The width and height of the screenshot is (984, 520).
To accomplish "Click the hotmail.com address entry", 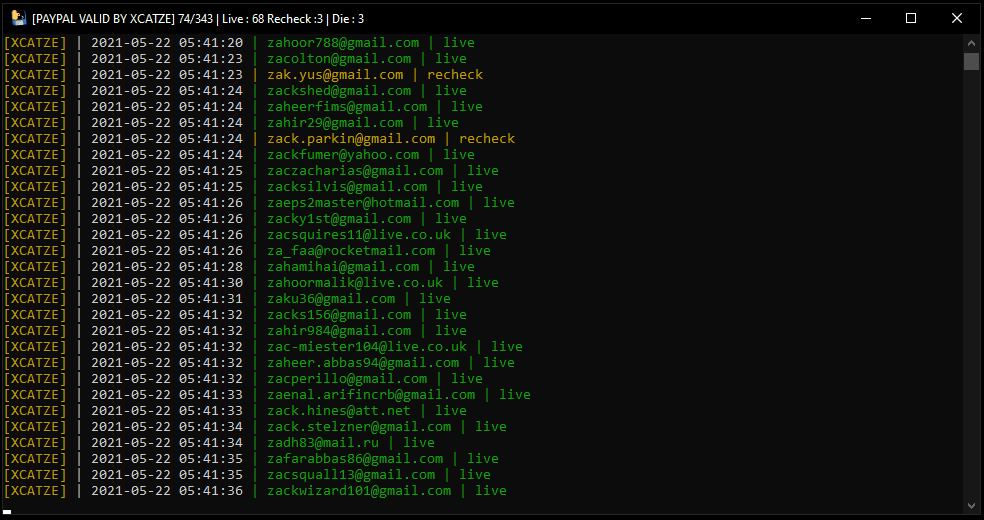I will [363, 203].
